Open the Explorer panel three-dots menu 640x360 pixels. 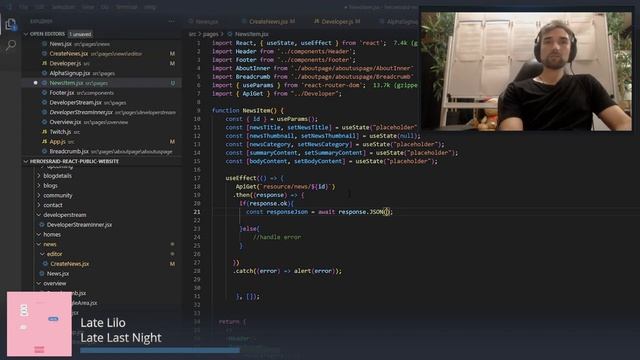click(x=171, y=21)
